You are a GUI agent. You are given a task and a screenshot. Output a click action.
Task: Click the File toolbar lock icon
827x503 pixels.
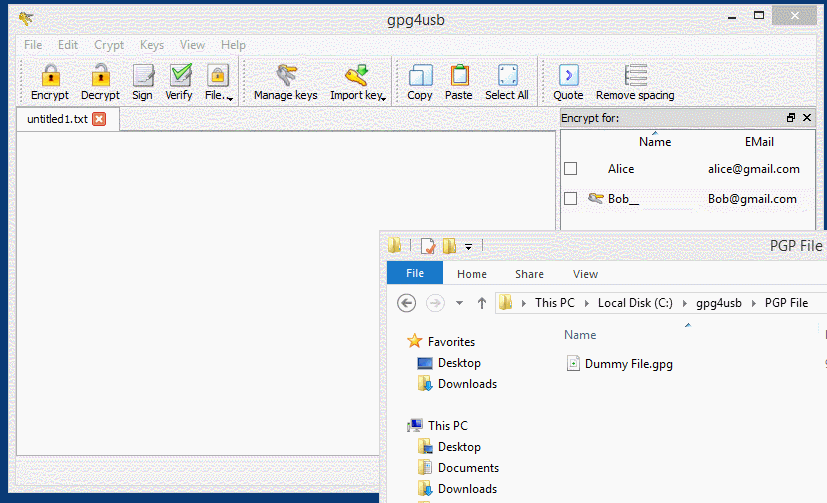coord(217,75)
